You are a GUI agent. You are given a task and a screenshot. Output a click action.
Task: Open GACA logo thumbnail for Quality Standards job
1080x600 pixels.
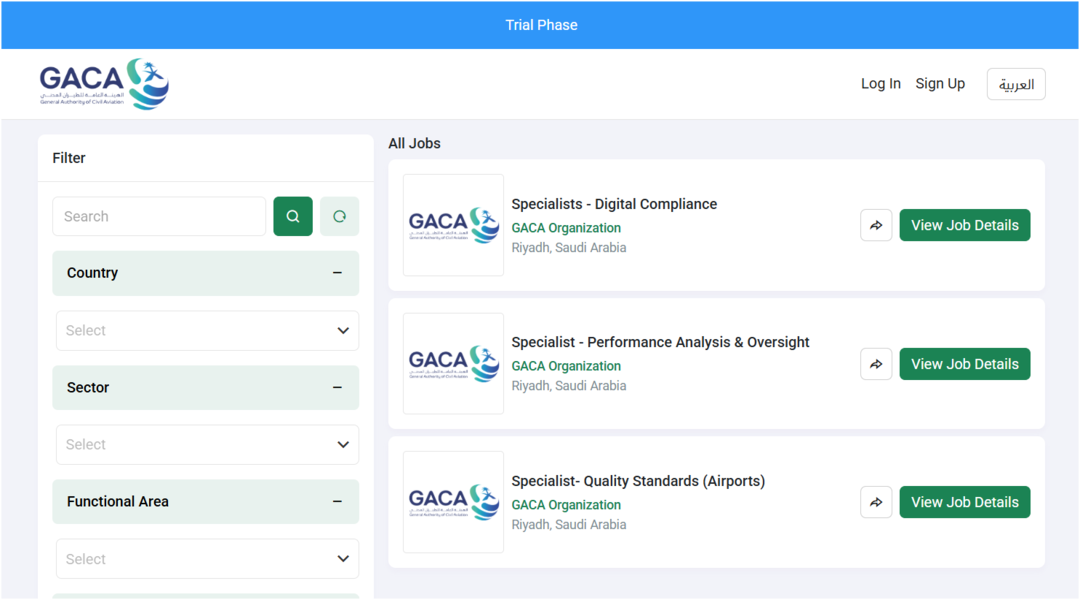[453, 502]
